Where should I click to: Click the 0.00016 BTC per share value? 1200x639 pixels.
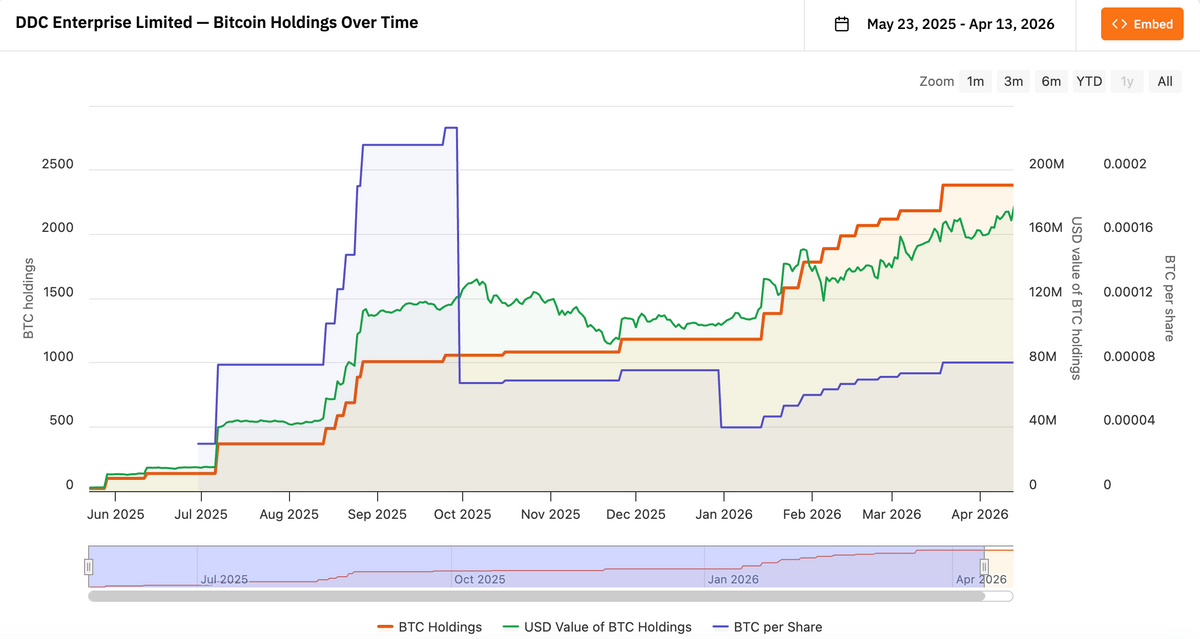coord(1129,228)
